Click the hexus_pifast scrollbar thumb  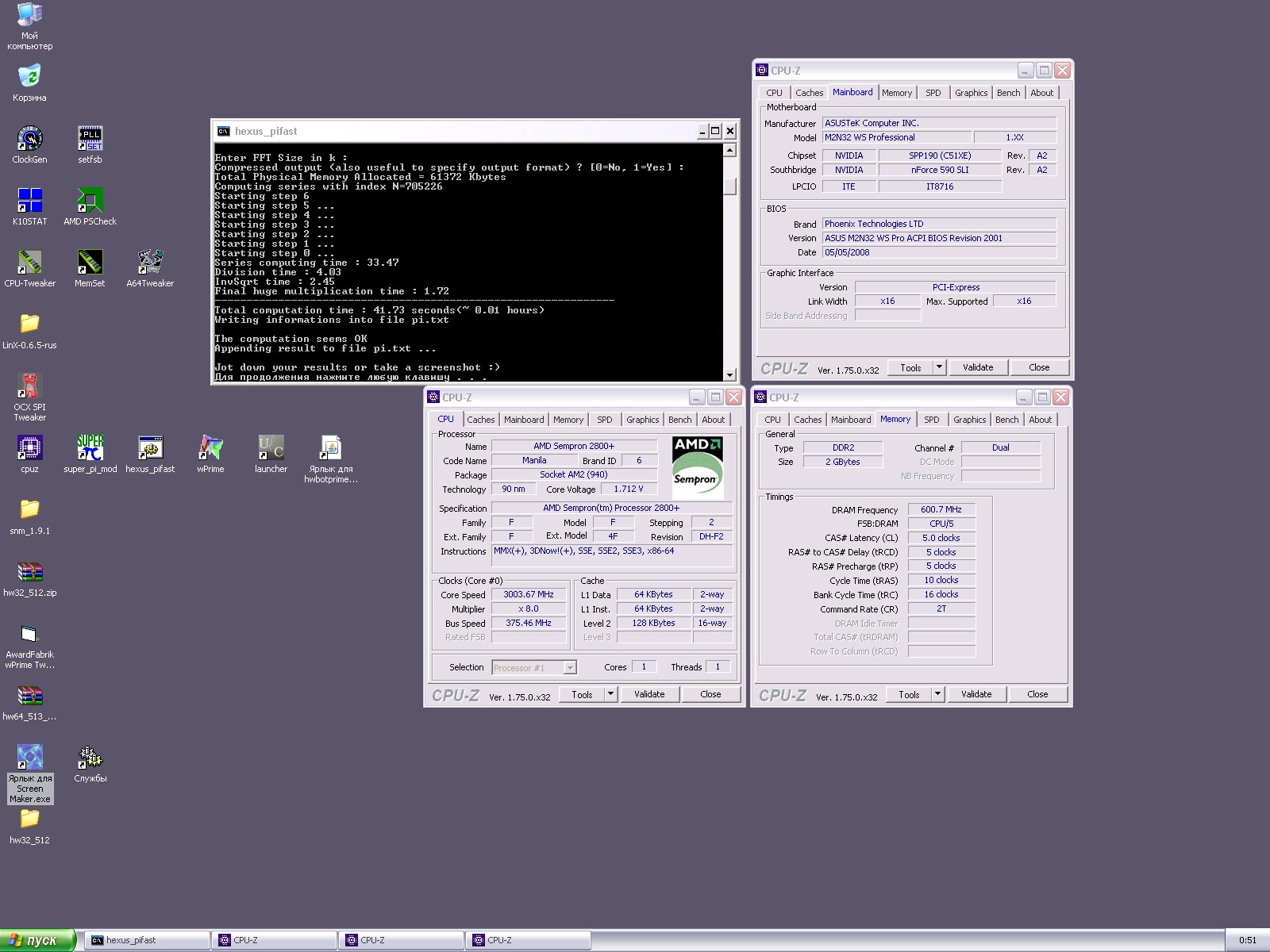point(729,186)
